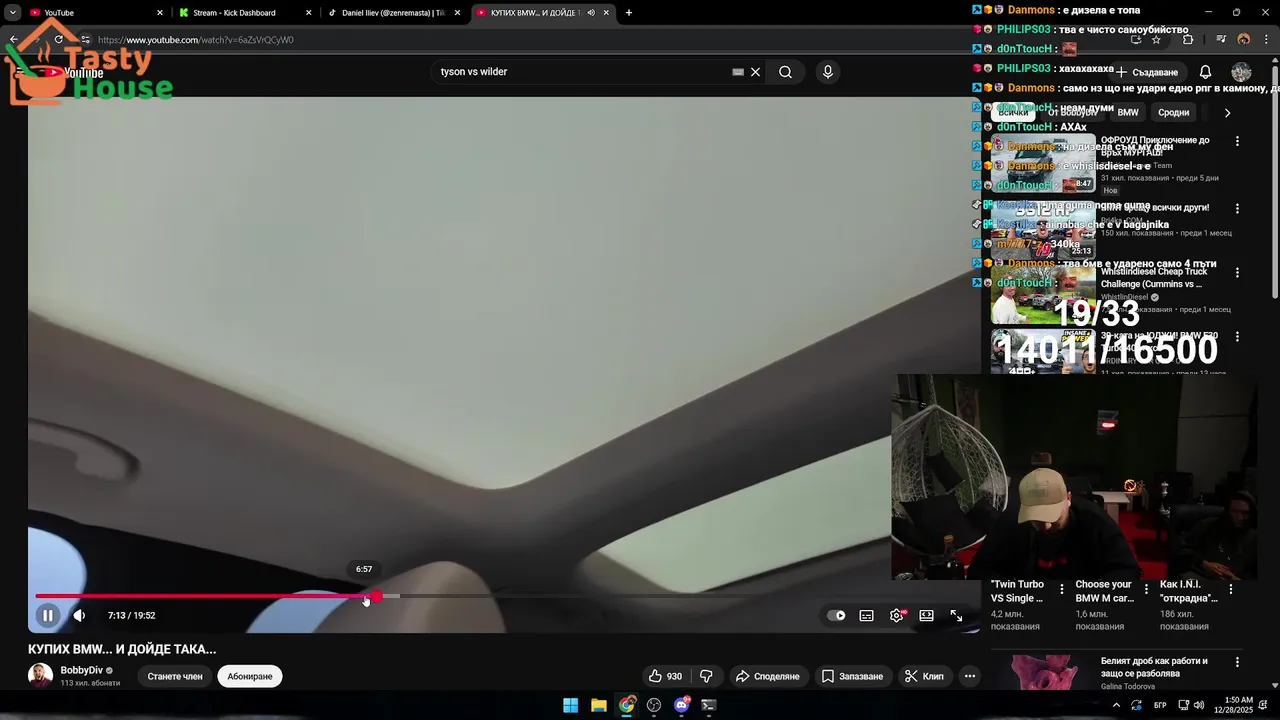Open options for the 150 хил. показвания video
The height and width of the screenshot is (720, 1280).
(x=1237, y=209)
